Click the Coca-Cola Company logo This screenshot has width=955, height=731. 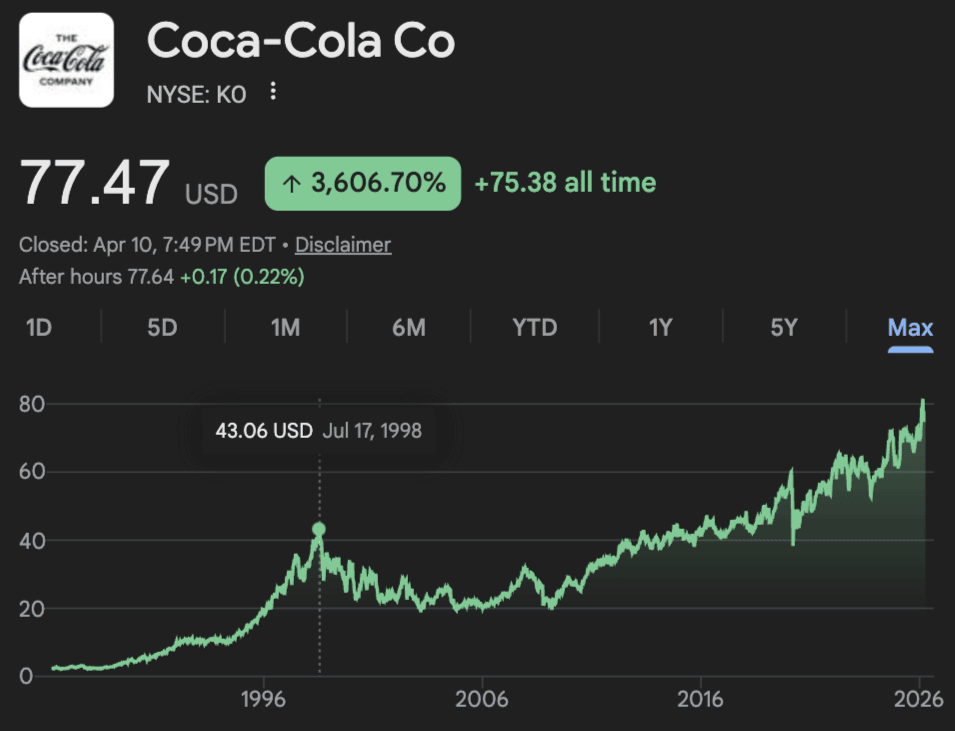click(x=66, y=59)
